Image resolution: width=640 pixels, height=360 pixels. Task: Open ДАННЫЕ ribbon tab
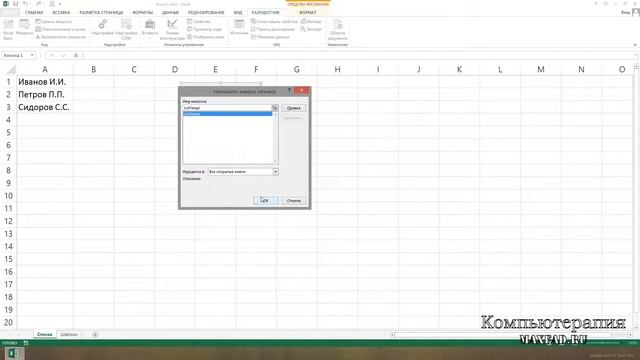pyautogui.click(x=170, y=13)
